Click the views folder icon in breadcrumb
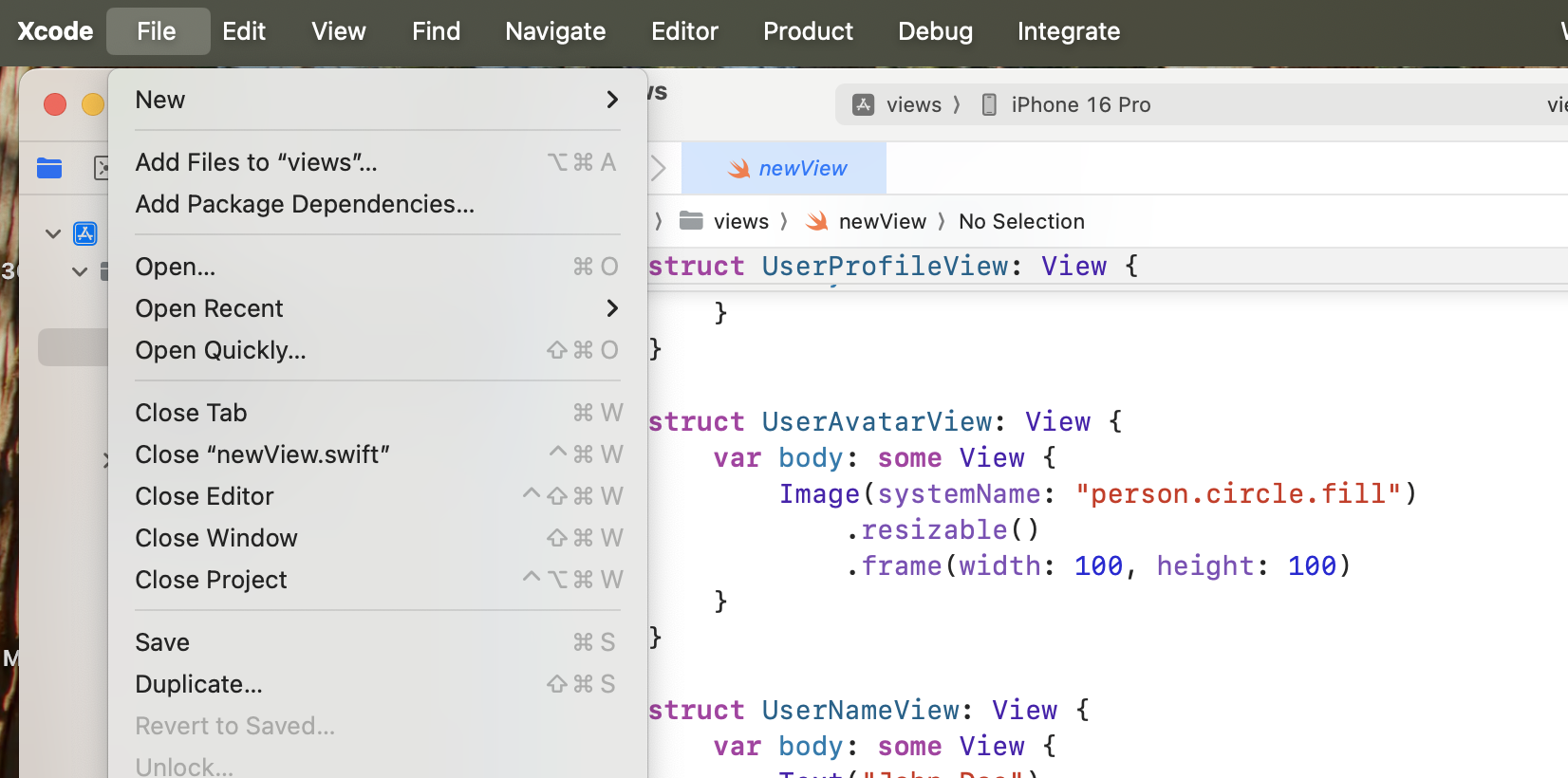The width and height of the screenshot is (1568, 778). coord(691,221)
